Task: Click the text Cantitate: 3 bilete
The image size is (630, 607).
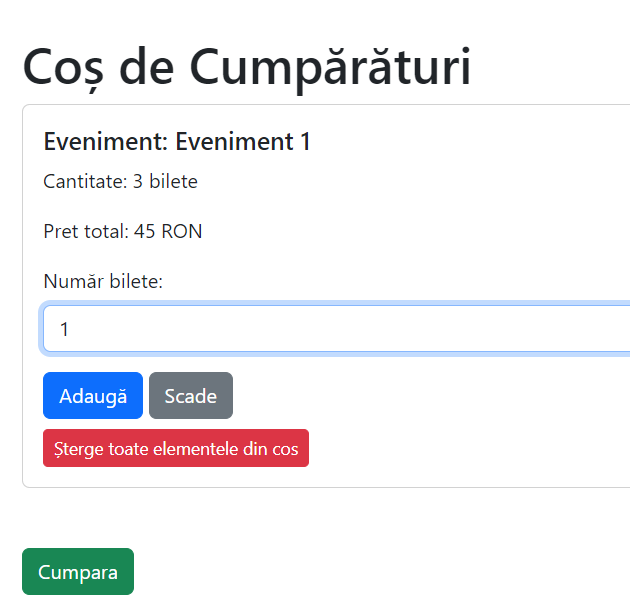Action: pos(121,181)
